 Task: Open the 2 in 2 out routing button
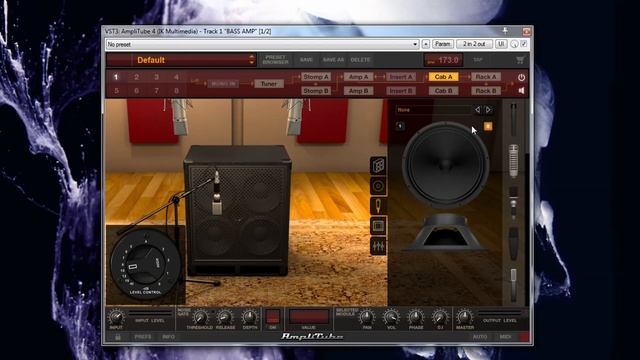click(x=474, y=44)
